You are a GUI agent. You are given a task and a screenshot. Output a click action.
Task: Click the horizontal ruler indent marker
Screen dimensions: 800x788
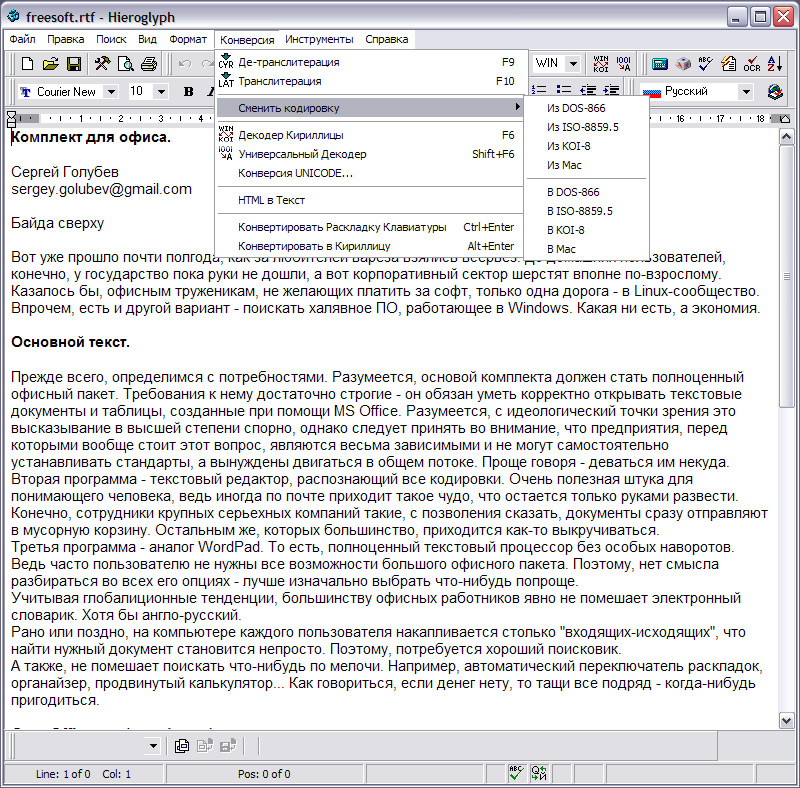(x=12, y=119)
